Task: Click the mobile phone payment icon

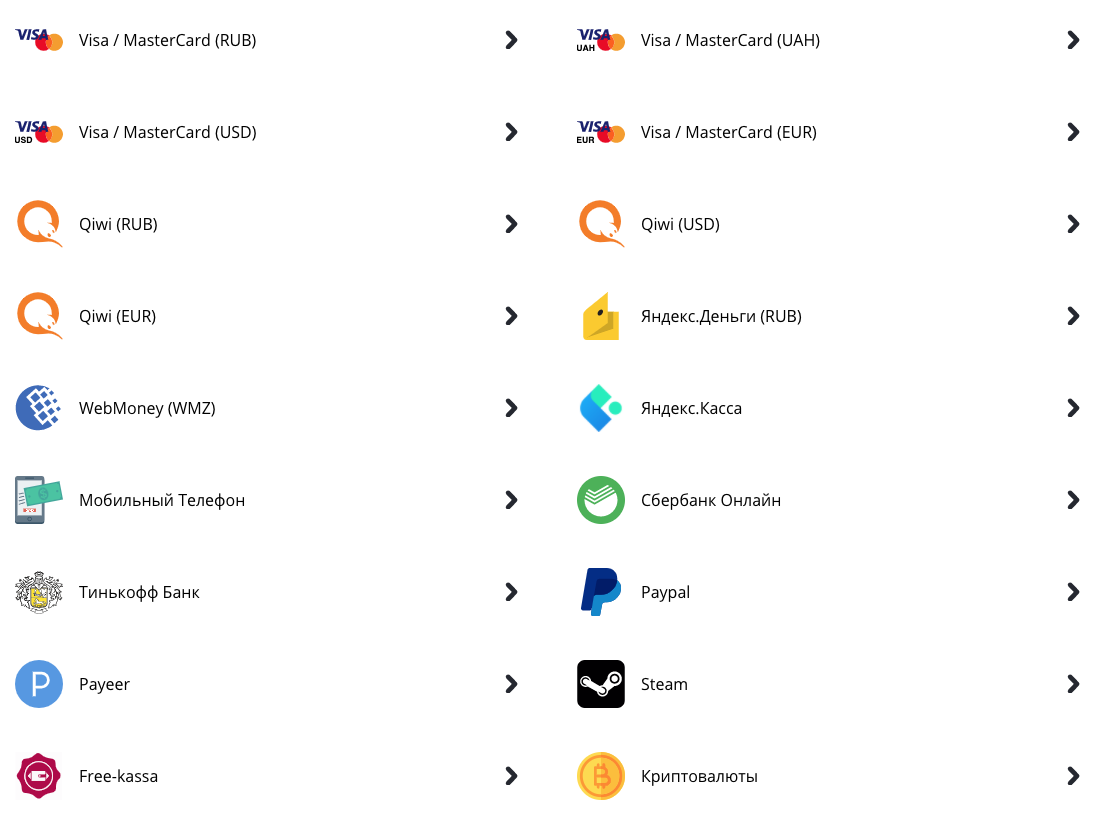Action: [39, 500]
